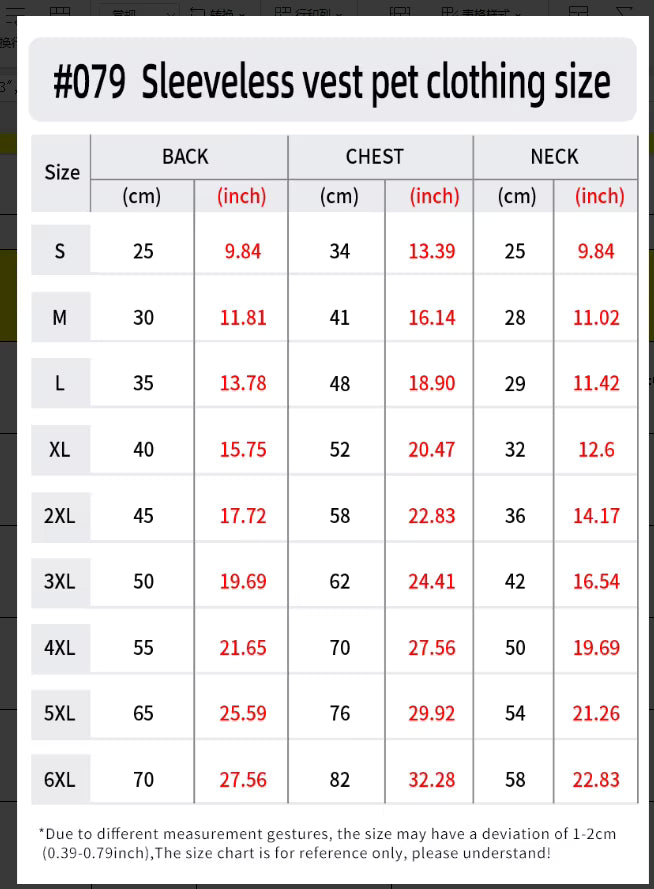Click the NECK column header

pos(554,156)
